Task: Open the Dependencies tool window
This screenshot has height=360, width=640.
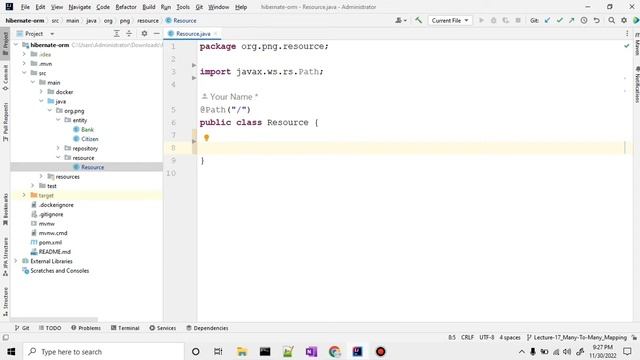Action: click(x=207, y=328)
